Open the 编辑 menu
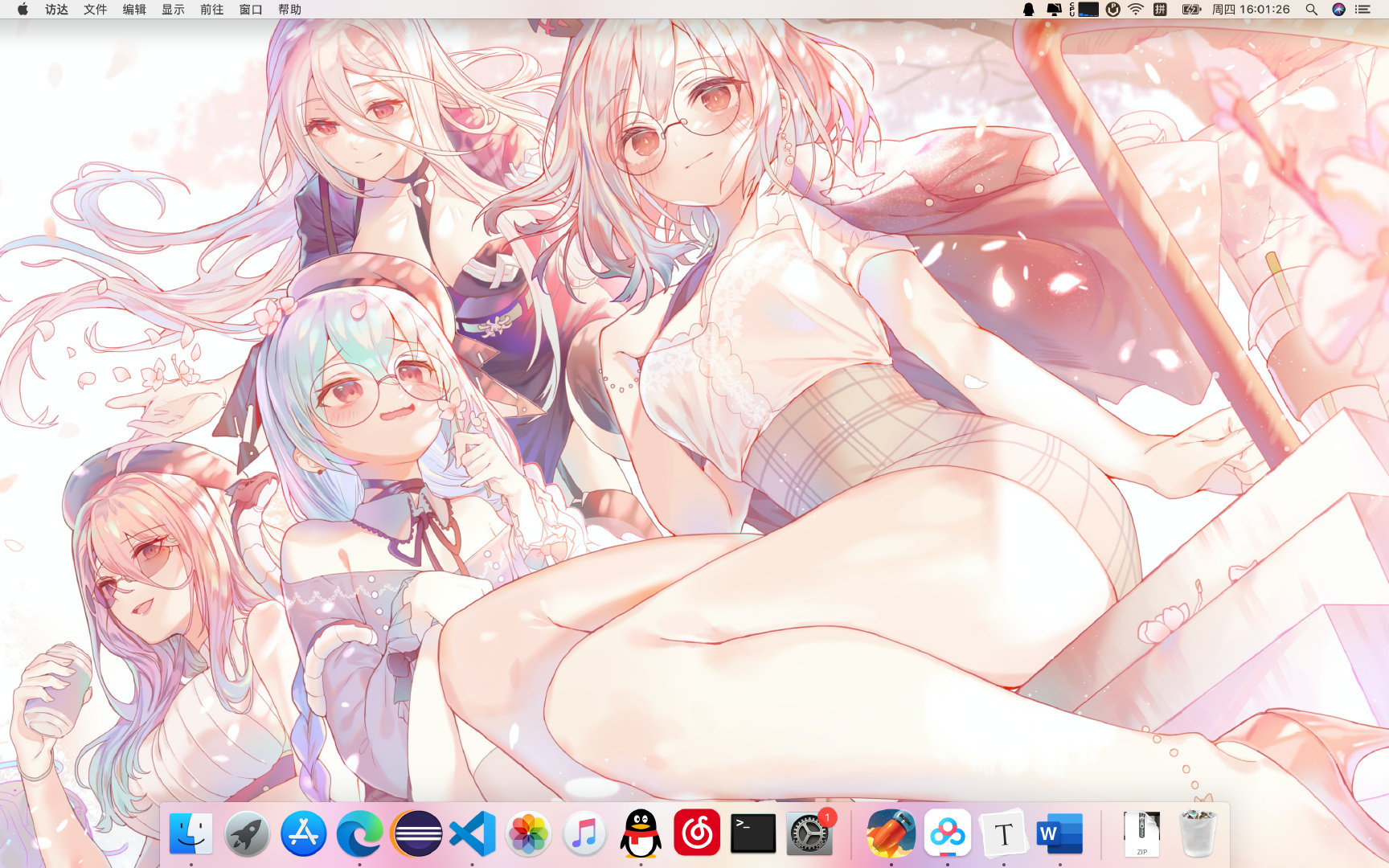This screenshot has width=1389, height=868. click(134, 10)
